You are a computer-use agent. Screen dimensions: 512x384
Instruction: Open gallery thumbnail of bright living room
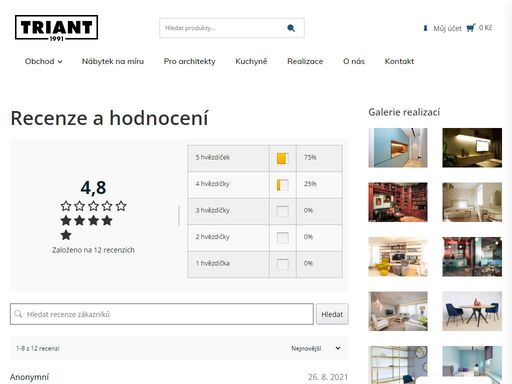(398, 311)
